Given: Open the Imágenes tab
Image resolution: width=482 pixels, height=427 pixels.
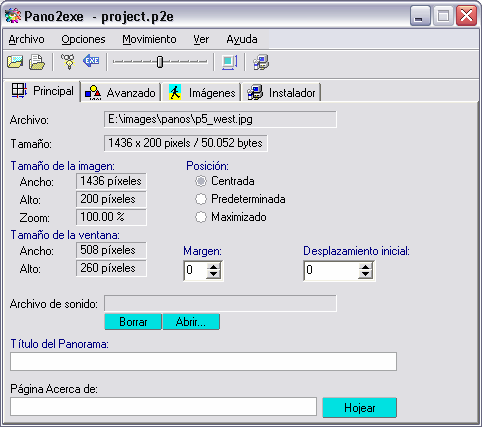Looking at the screenshot, I should [202, 93].
